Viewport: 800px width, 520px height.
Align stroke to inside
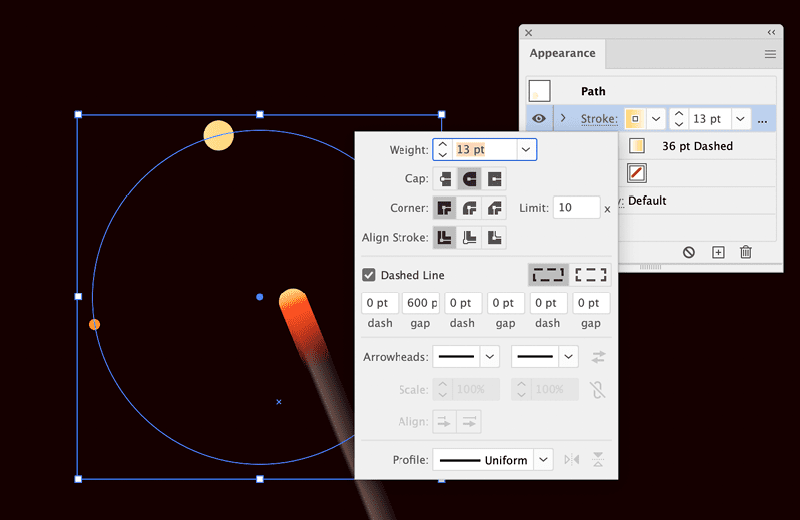(x=469, y=238)
